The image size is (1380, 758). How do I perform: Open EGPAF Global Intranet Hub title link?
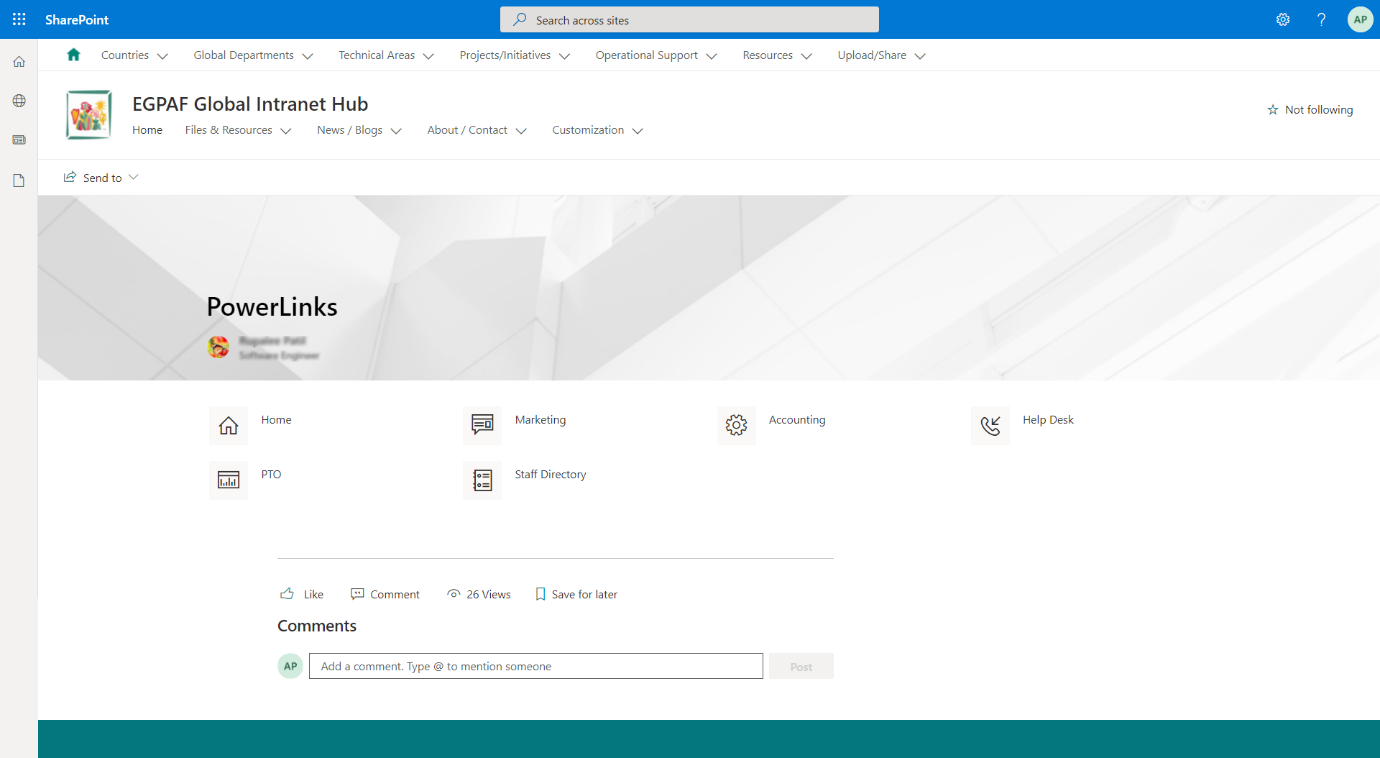[x=250, y=104]
